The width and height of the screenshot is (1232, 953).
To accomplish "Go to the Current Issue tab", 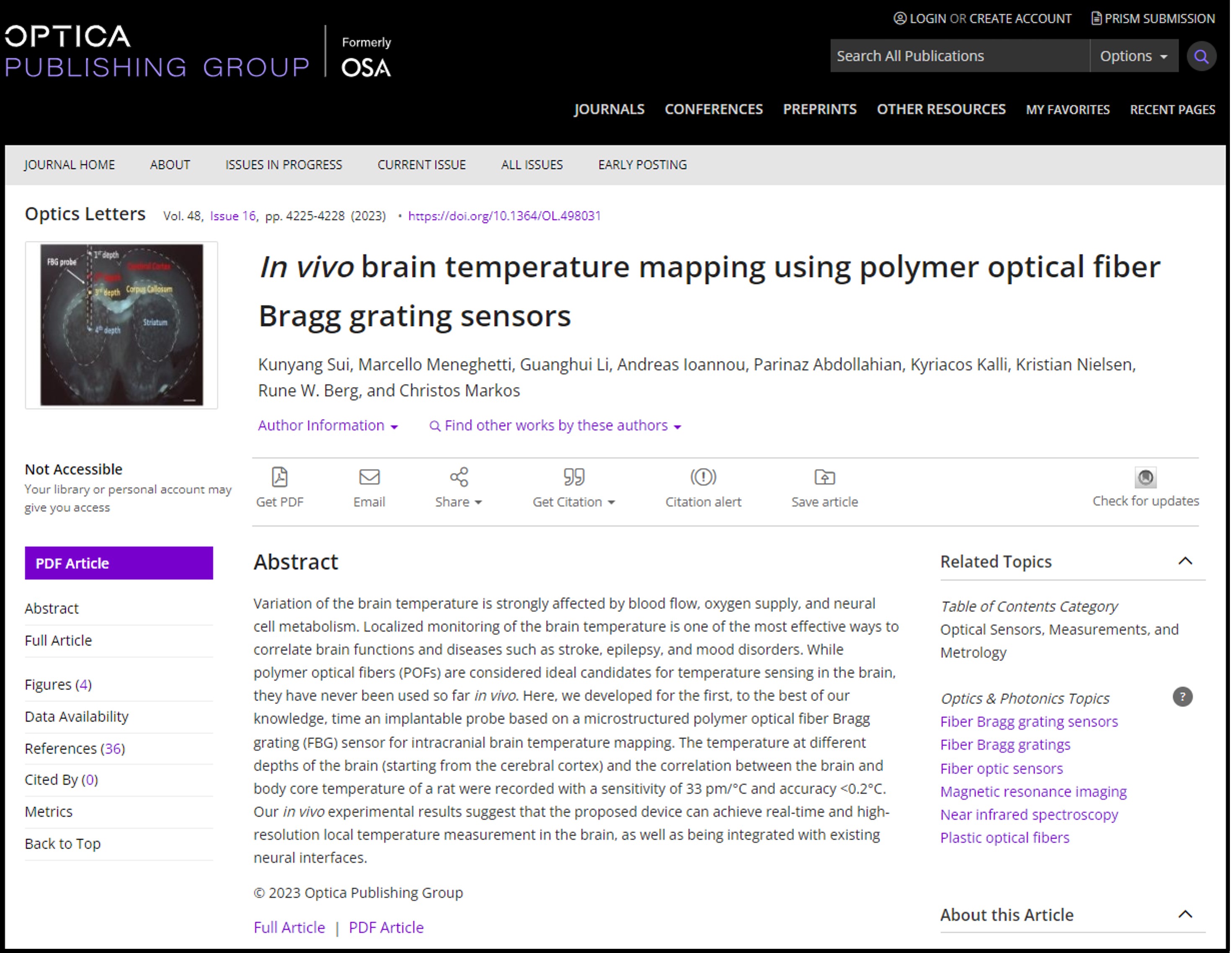I will coord(421,165).
